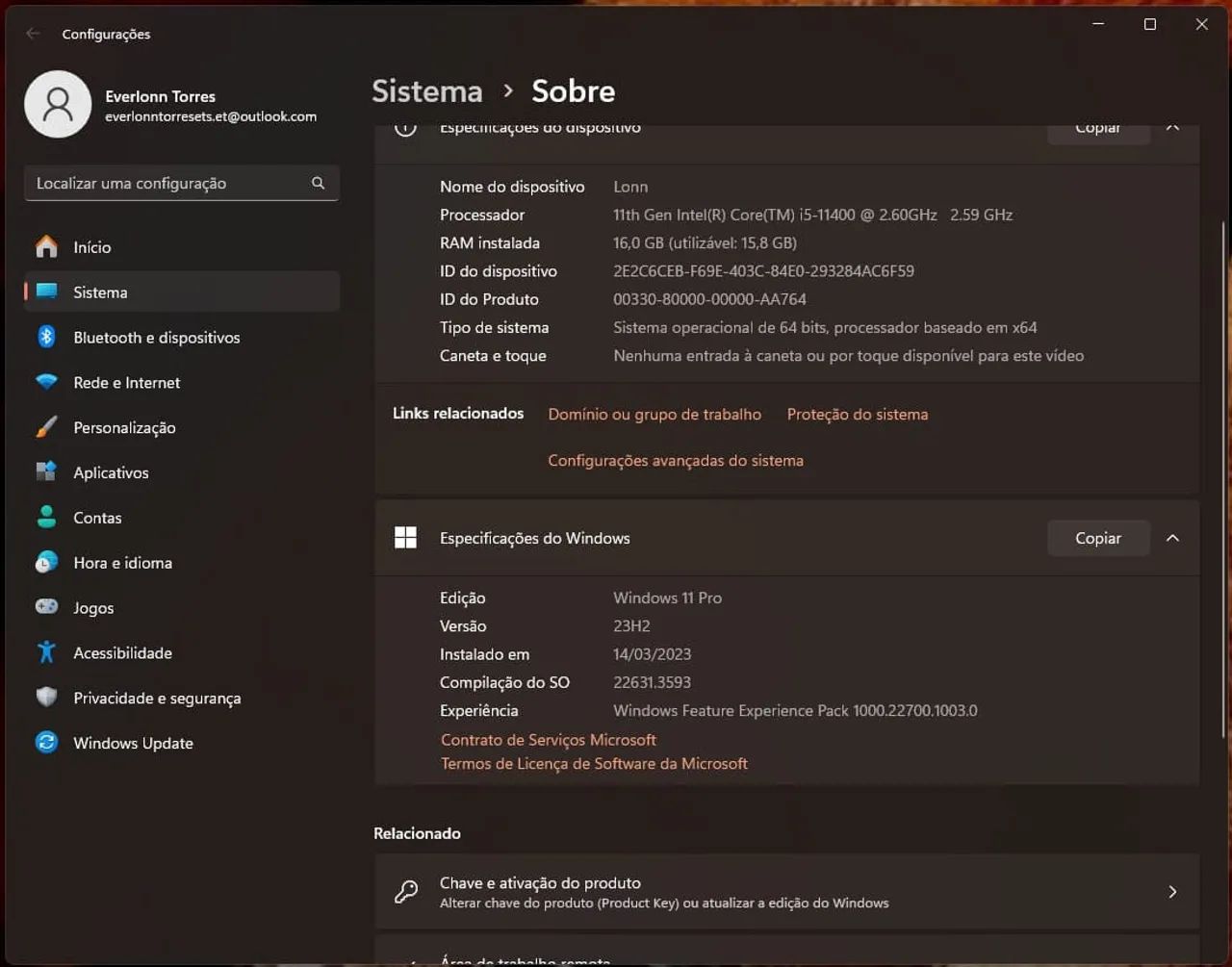Click the search magnifier icon
1232x967 pixels.
(x=318, y=183)
